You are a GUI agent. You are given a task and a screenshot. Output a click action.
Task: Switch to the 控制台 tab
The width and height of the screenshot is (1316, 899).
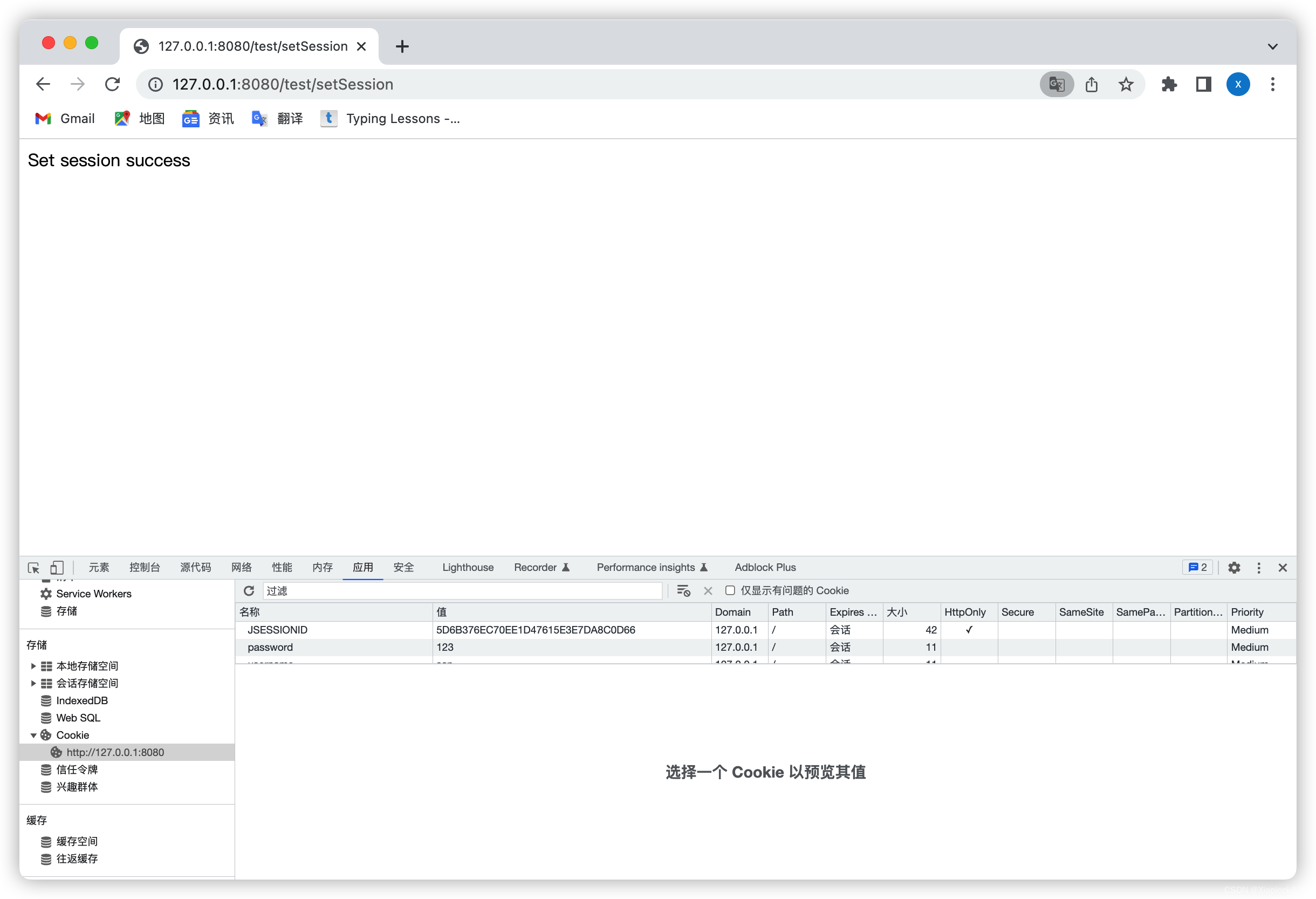145,568
